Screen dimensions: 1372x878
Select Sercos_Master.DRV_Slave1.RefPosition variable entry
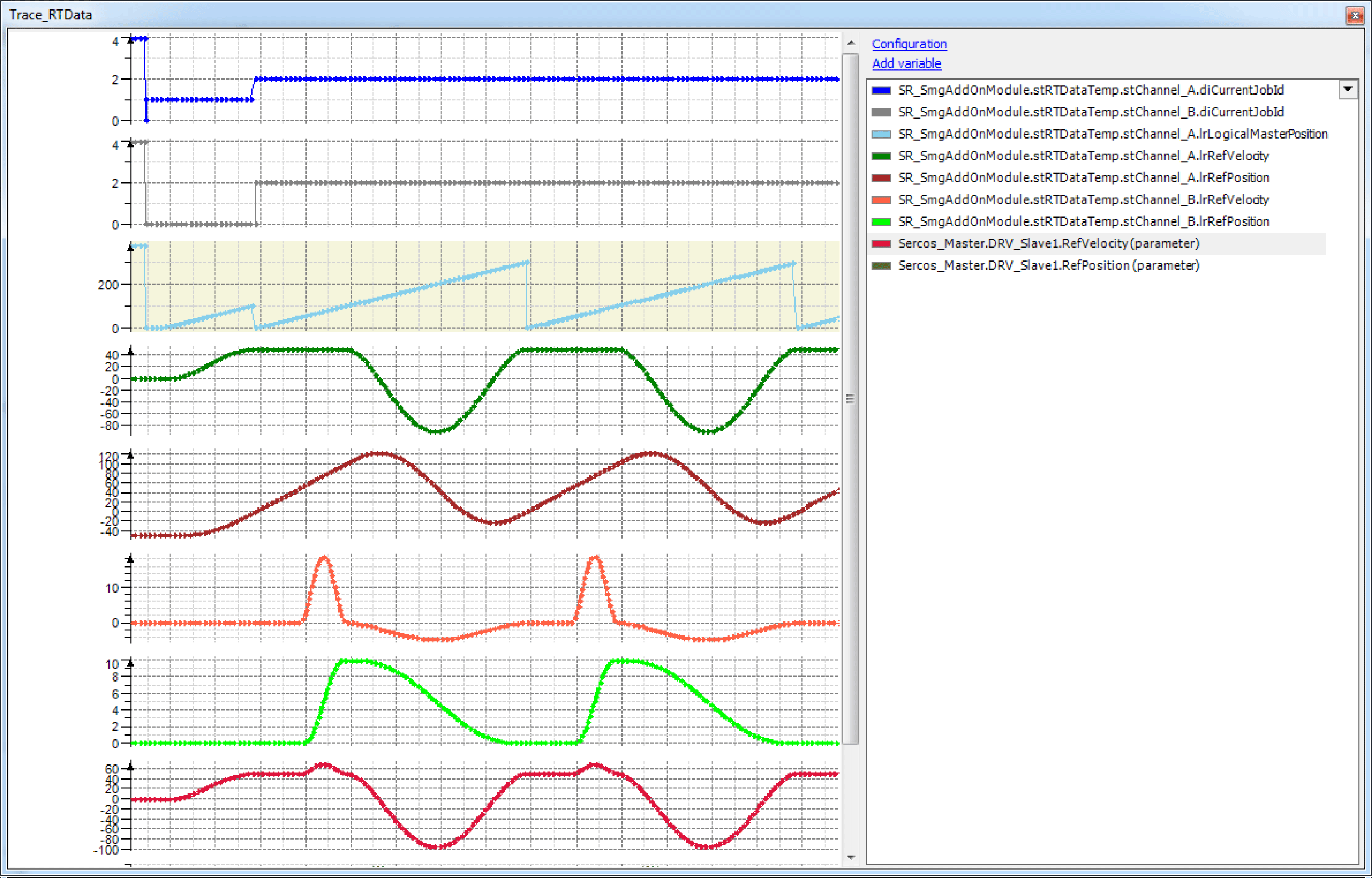pyautogui.click(x=1048, y=265)
